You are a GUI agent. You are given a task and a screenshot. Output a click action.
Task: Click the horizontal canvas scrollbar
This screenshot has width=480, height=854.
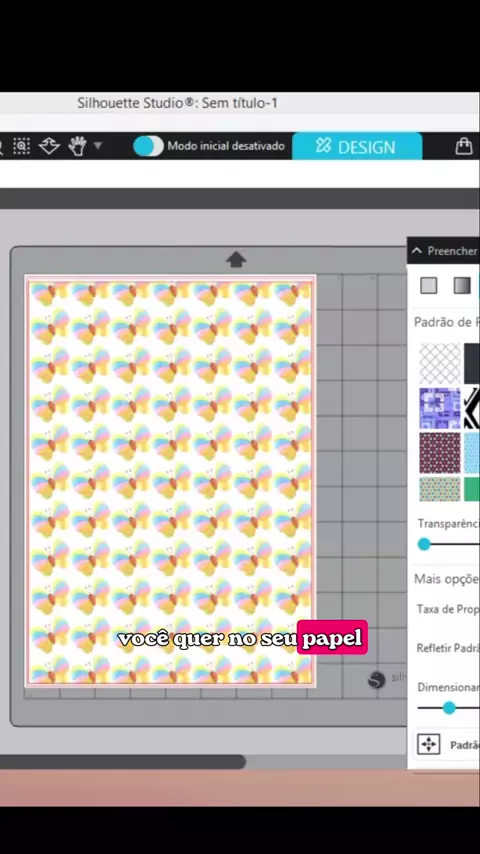[x=123, y=762]
